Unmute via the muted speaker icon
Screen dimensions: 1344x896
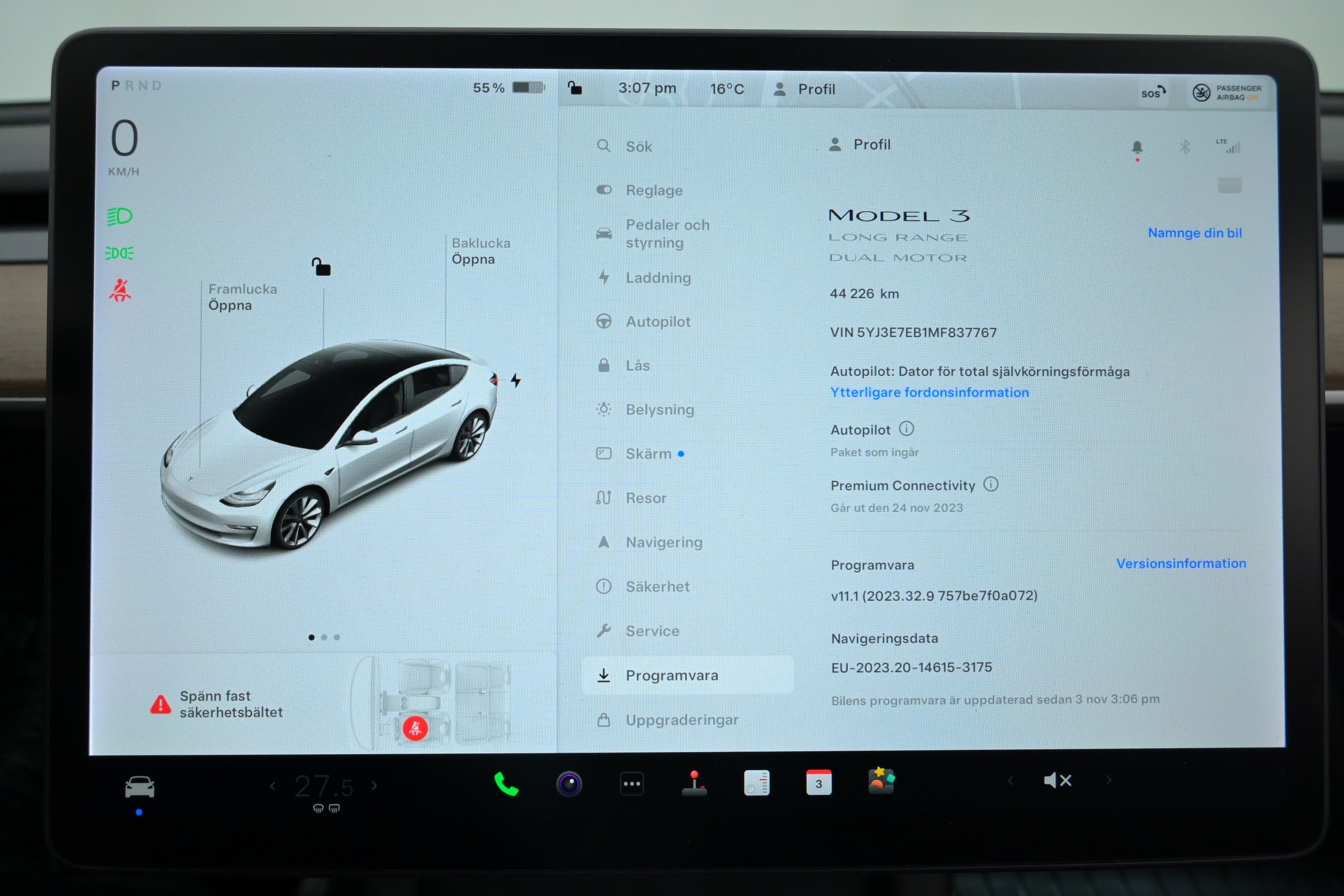1057,780
